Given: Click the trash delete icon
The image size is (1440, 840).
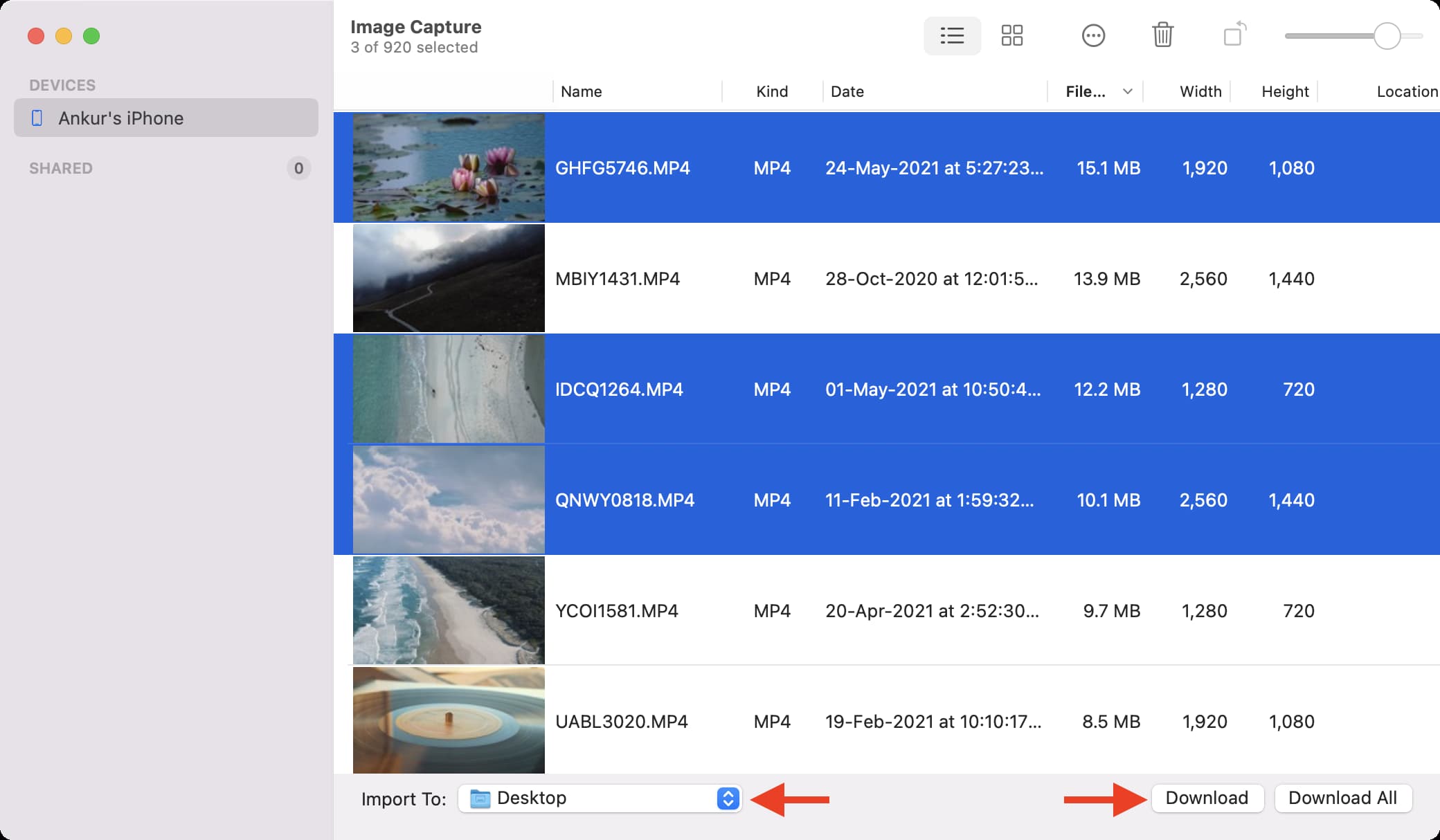Looking at the screenshot, I should pyautogui.click(x=1162, y=35).
